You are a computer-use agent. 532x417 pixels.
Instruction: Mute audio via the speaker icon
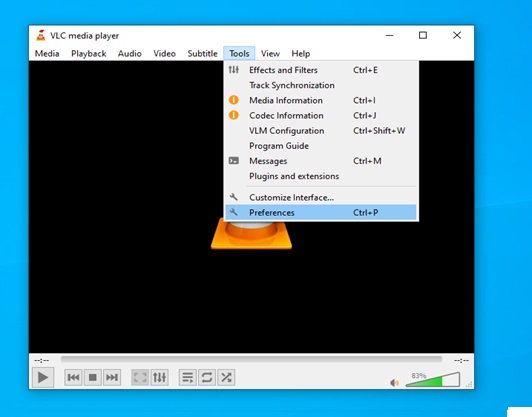[x=394, y=383]
